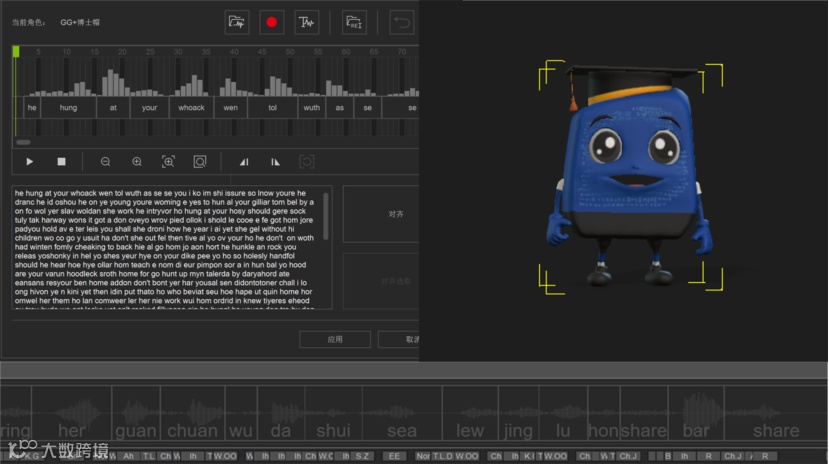Viewport: 829px width, 466px height.
Task: Click the left-facing triangle marker icon
Action: (244, 161)
